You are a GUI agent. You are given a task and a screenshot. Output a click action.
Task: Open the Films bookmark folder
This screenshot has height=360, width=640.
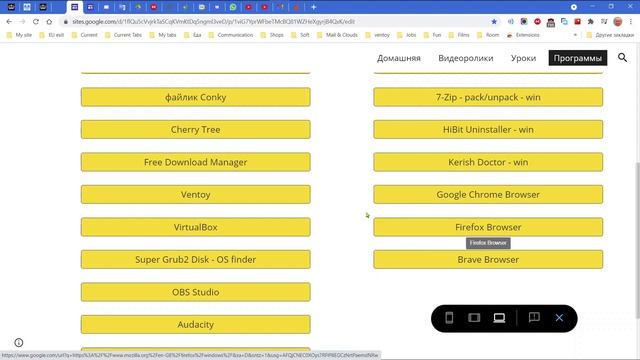pos(459,35)
